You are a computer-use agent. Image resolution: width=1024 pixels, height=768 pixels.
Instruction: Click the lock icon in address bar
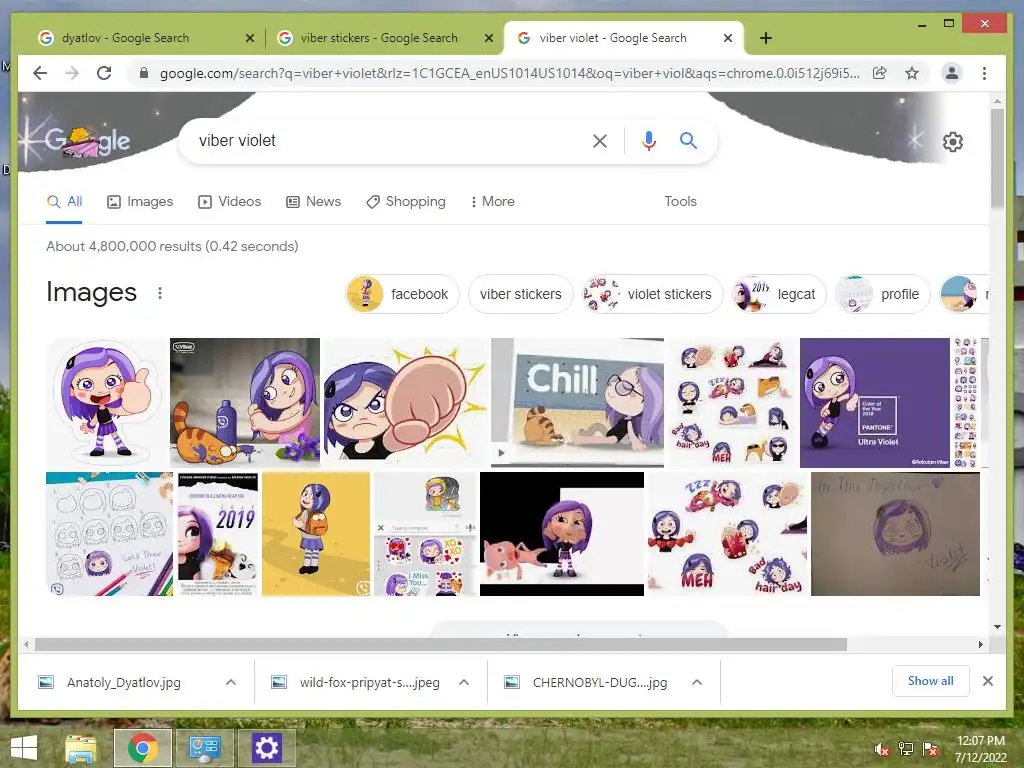[144, 73]
